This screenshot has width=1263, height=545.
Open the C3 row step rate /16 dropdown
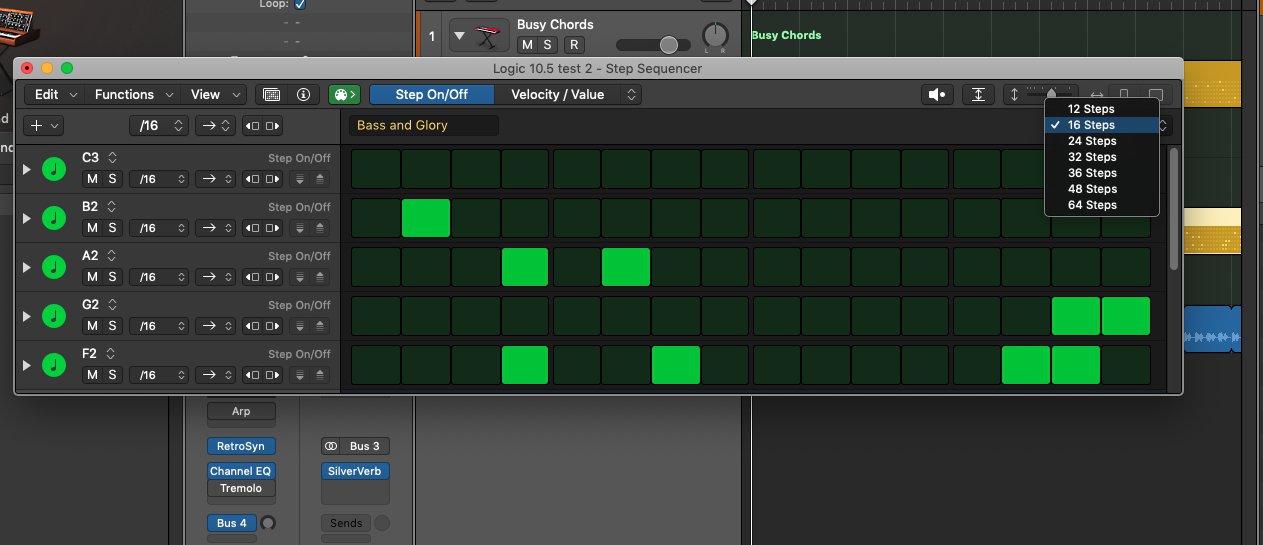click(160, 179)
